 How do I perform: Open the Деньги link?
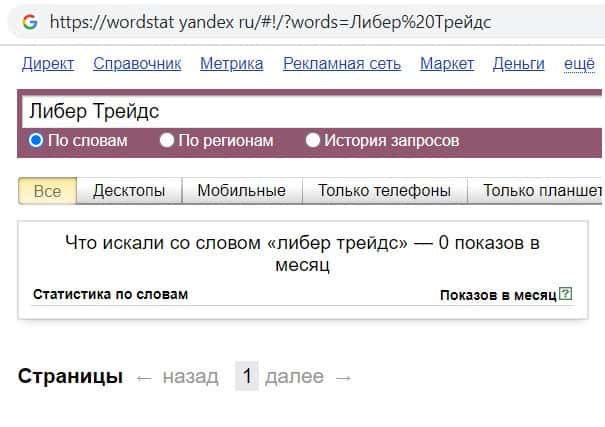[519, 64]
